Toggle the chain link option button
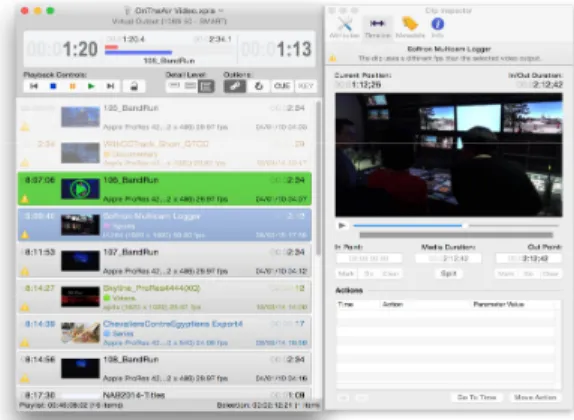574x420 pixels. click(x=235, y=86)
